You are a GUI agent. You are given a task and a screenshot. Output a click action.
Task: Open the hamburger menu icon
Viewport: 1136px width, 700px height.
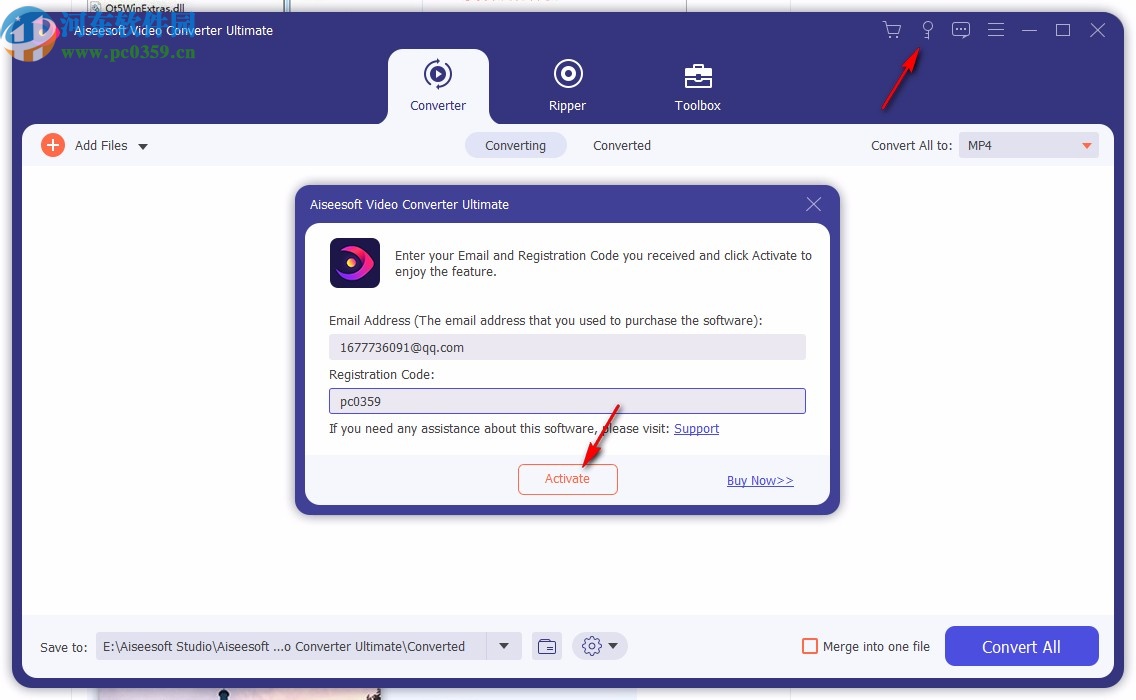click(996, 30)
